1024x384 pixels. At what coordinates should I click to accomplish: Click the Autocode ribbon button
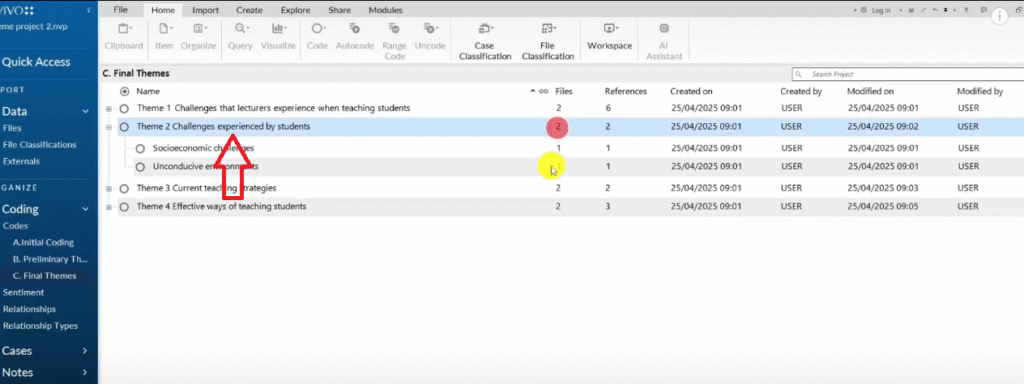click(355, 37)
